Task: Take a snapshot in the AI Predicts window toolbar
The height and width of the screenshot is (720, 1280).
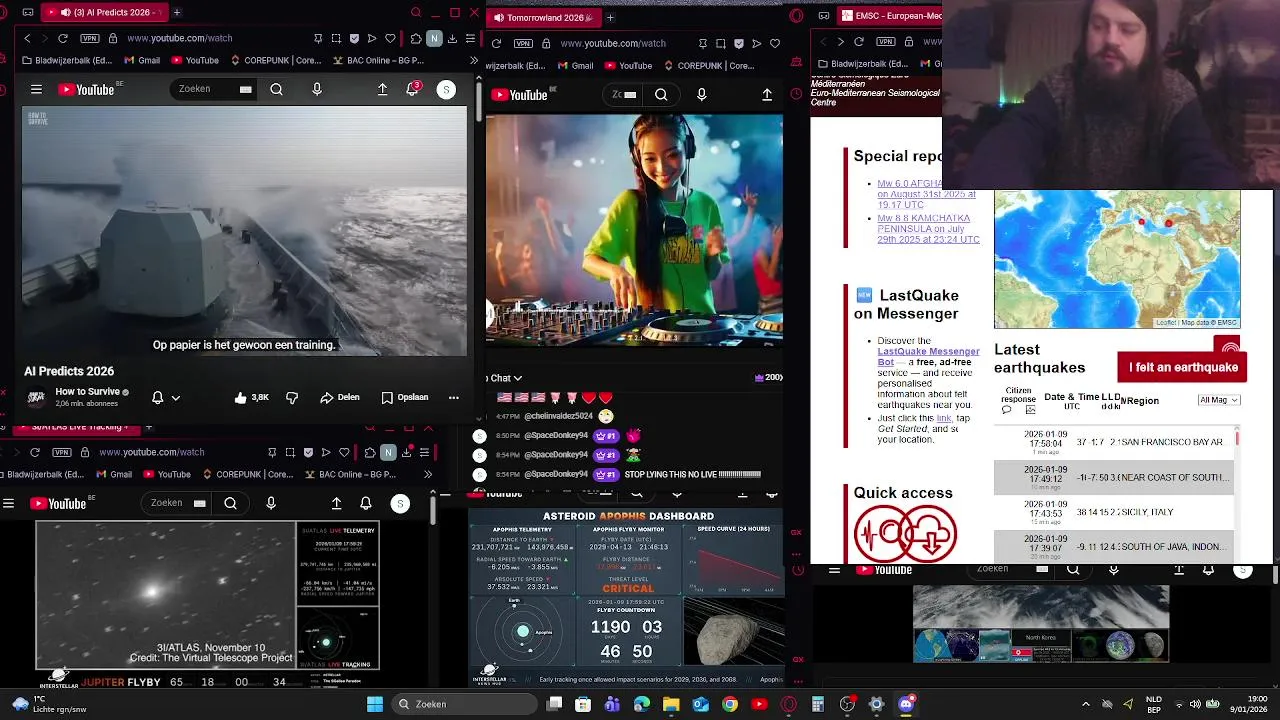Action: point(336,38)
